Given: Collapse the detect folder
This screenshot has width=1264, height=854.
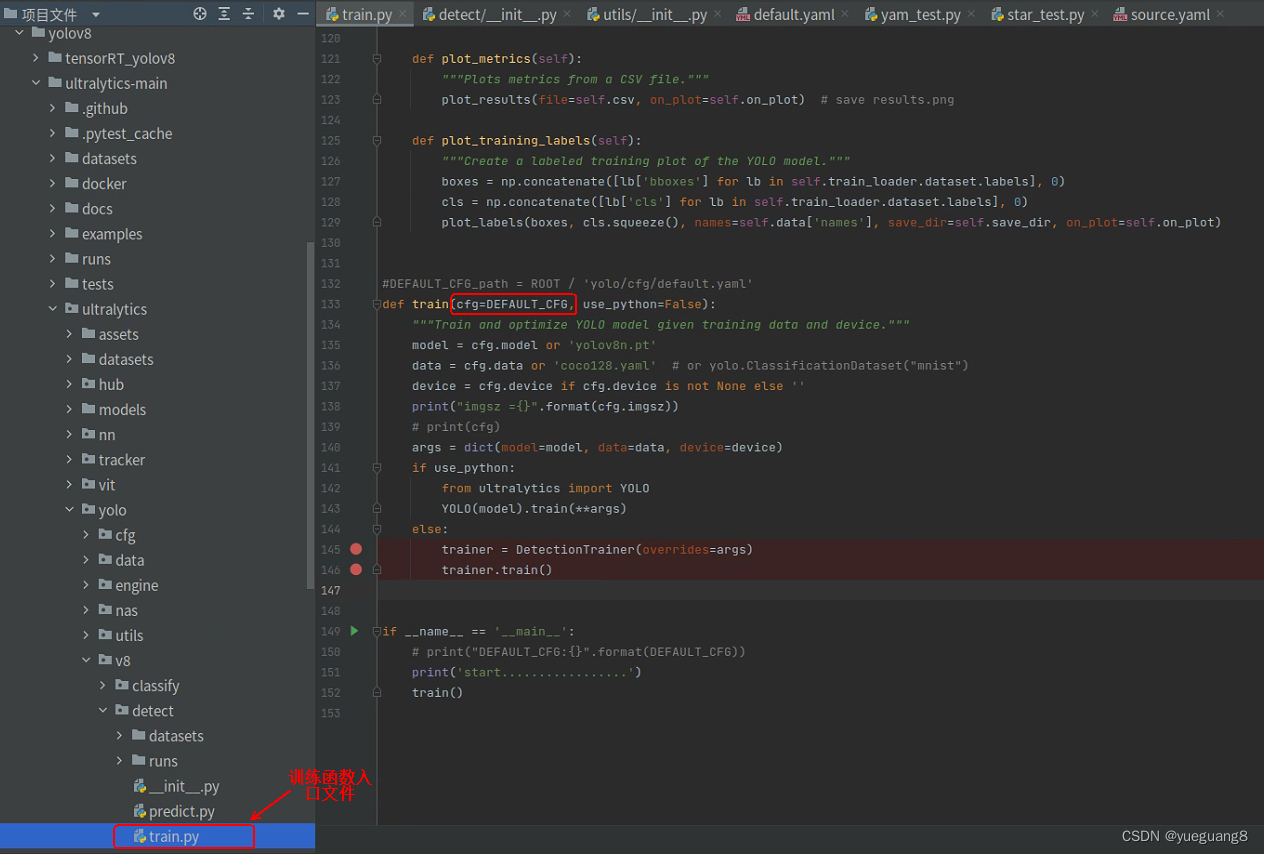Looking at the screenshot, I should point(103,711).
